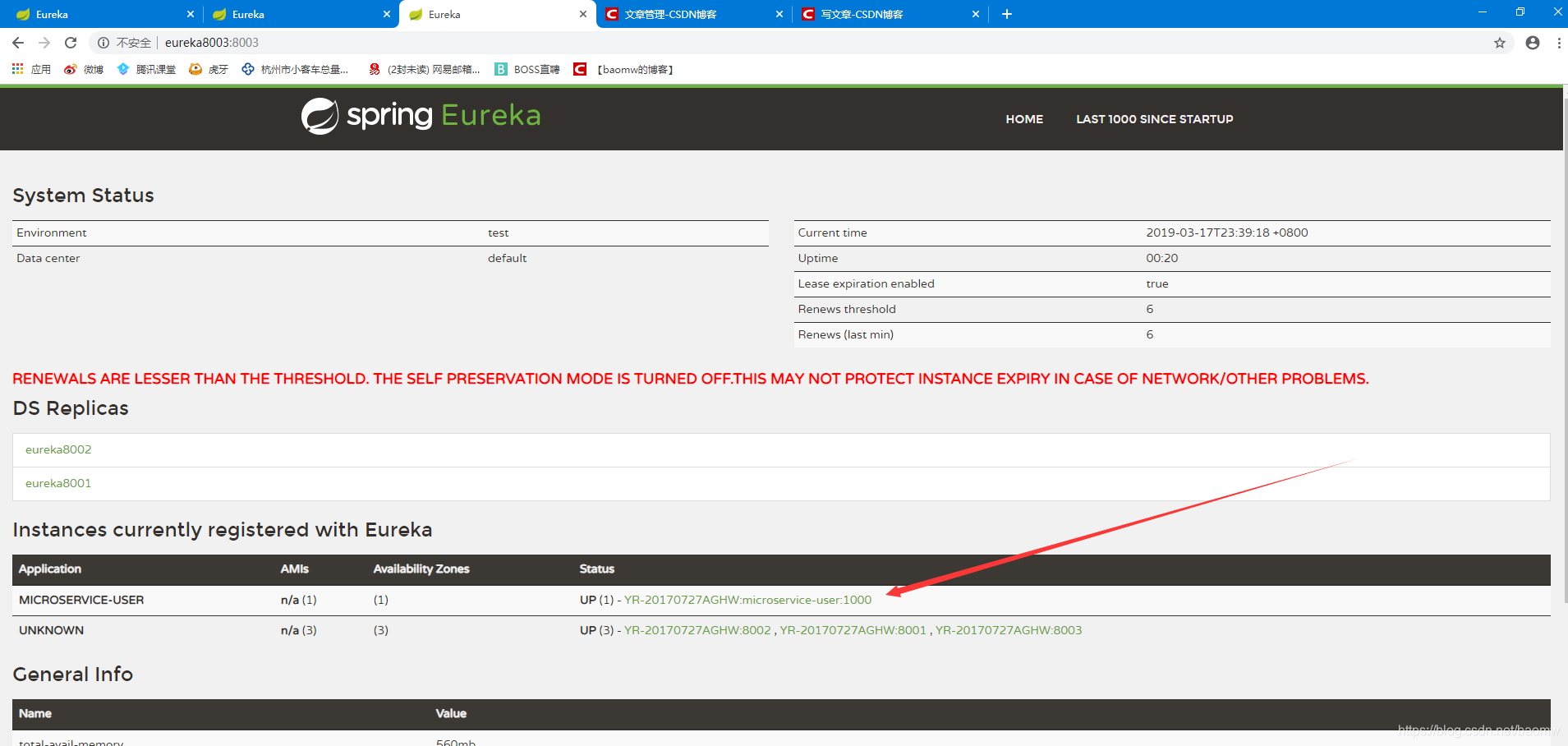Open the 腾讯课堂 bookmark
This screenshot has height=746, width=1568.
(x=146, y=69)
